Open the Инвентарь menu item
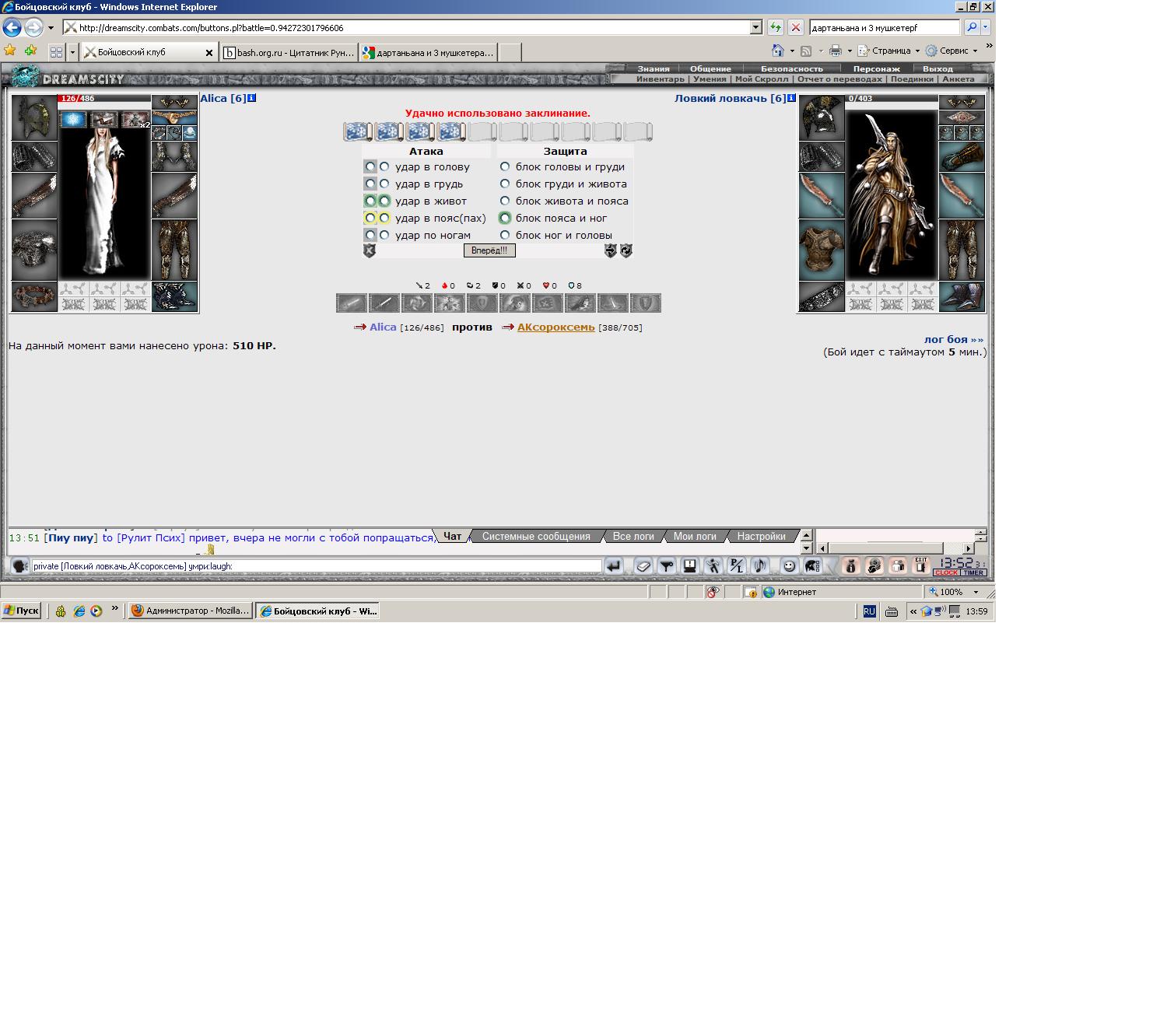The height and width of the screenshot is (1036, 1160). click(660, 79)
